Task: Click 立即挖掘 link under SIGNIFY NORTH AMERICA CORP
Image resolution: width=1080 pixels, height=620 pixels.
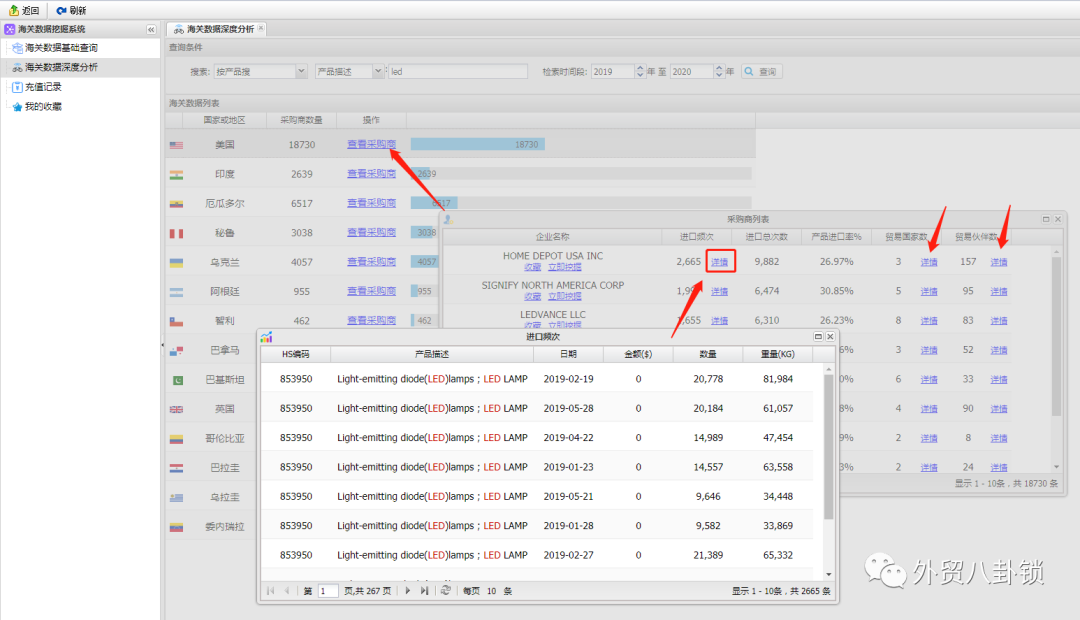Action: tap(565, 296)
